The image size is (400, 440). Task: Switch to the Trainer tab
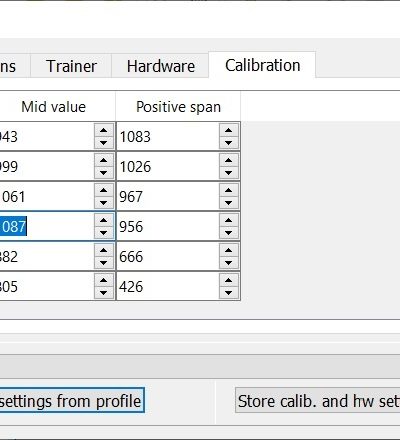pos(71,66)
